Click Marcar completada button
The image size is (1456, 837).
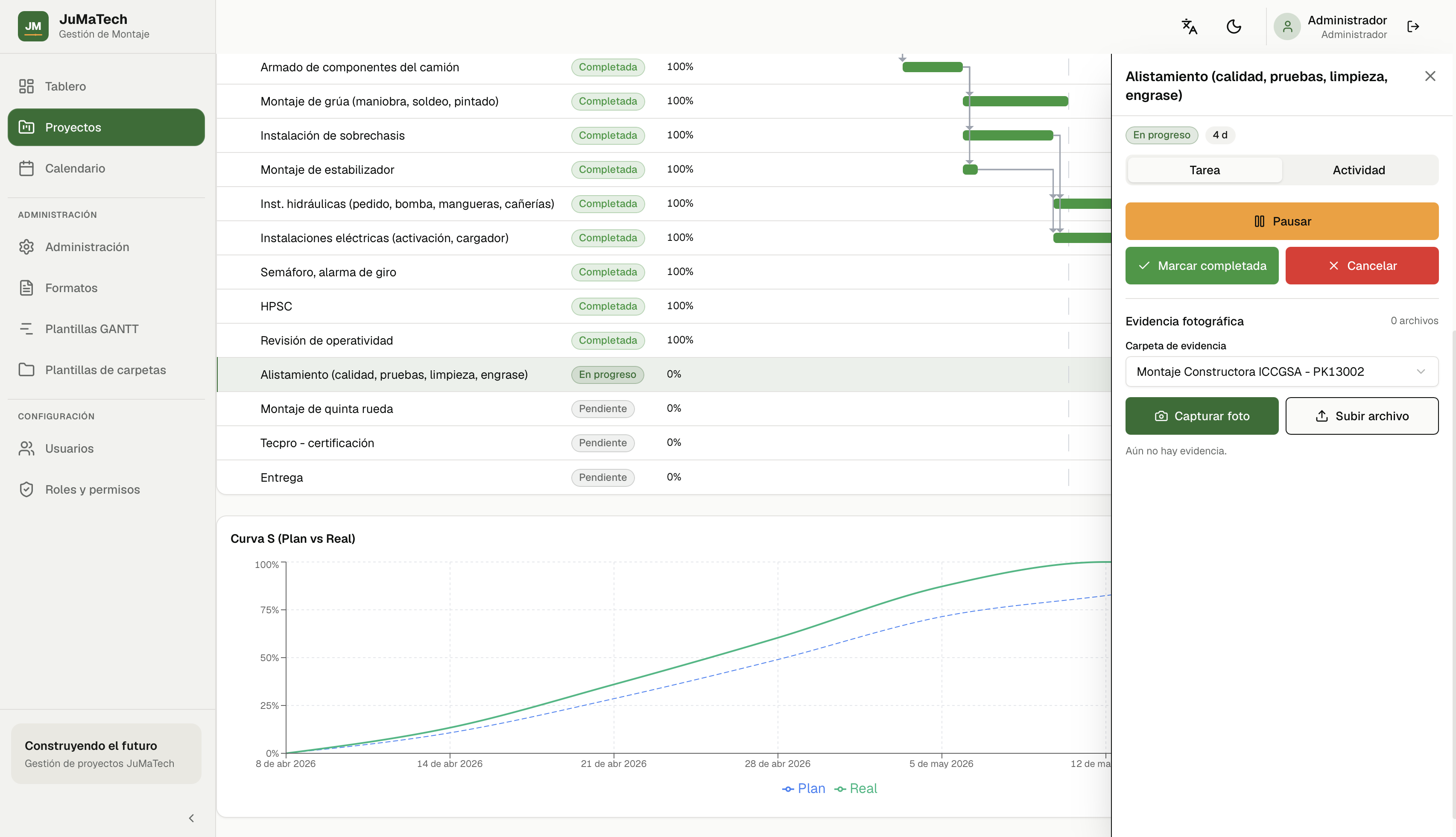pos(1202,266)
